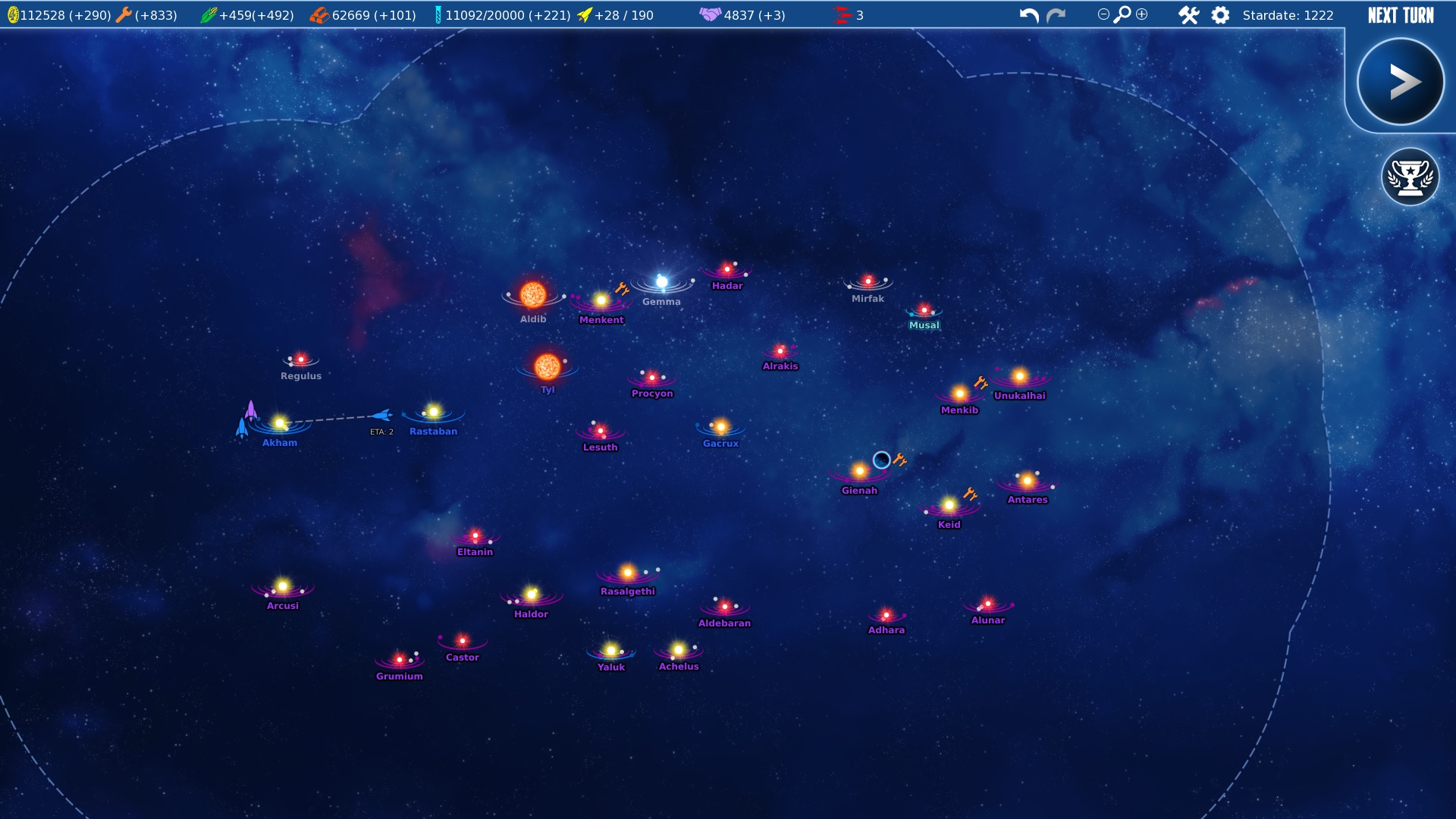Click the gold coin credits icon
The height and width of the screenshot is (819, 1456).
(x=13, y=15)
